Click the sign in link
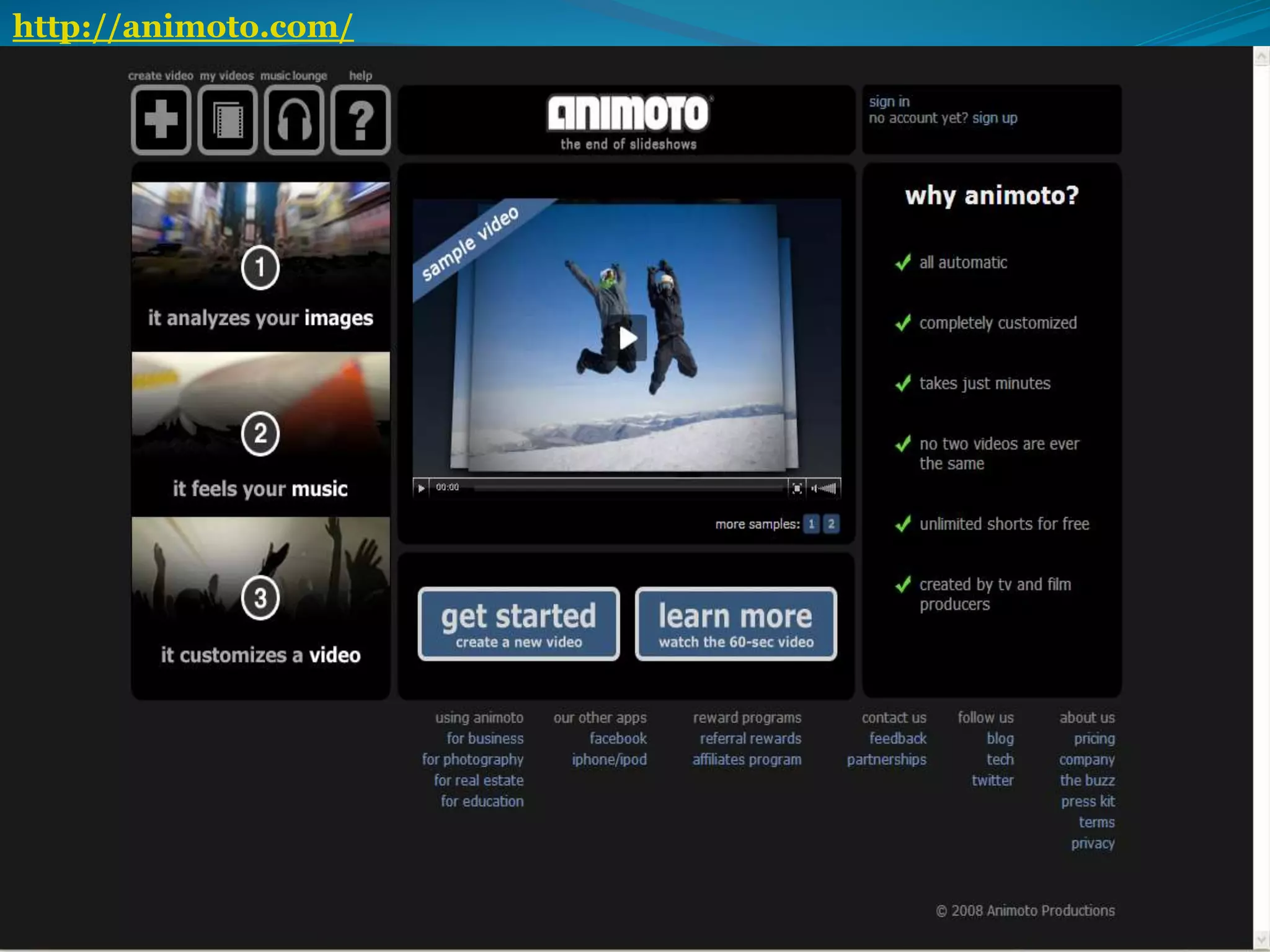The width and height of the screenshot is (1270, 952). click(x=889, y=102)
